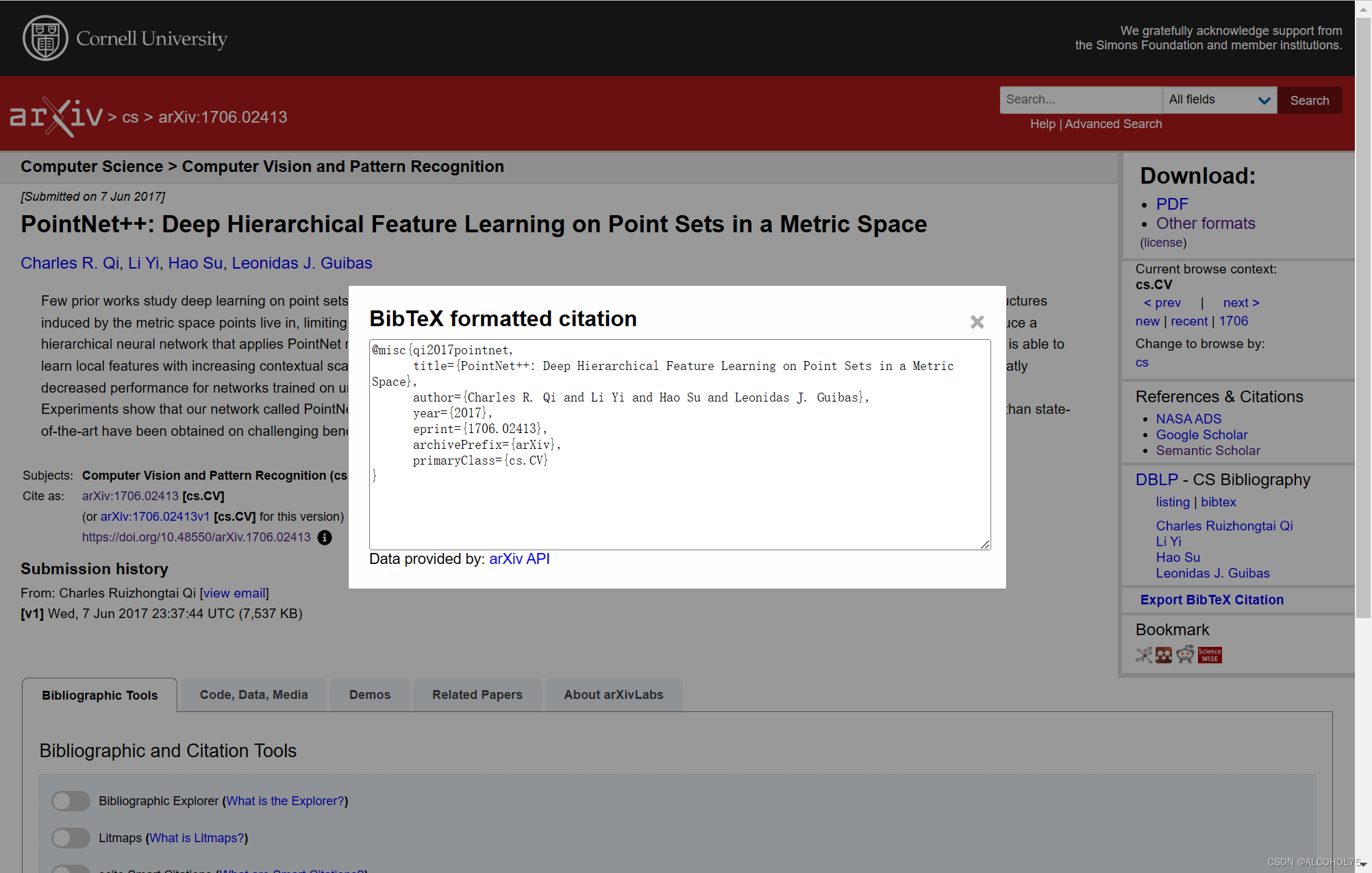The image size is (1372, 873).
Task: Toggle the Bibliographic Explorer switch
Action: point(71,801)
